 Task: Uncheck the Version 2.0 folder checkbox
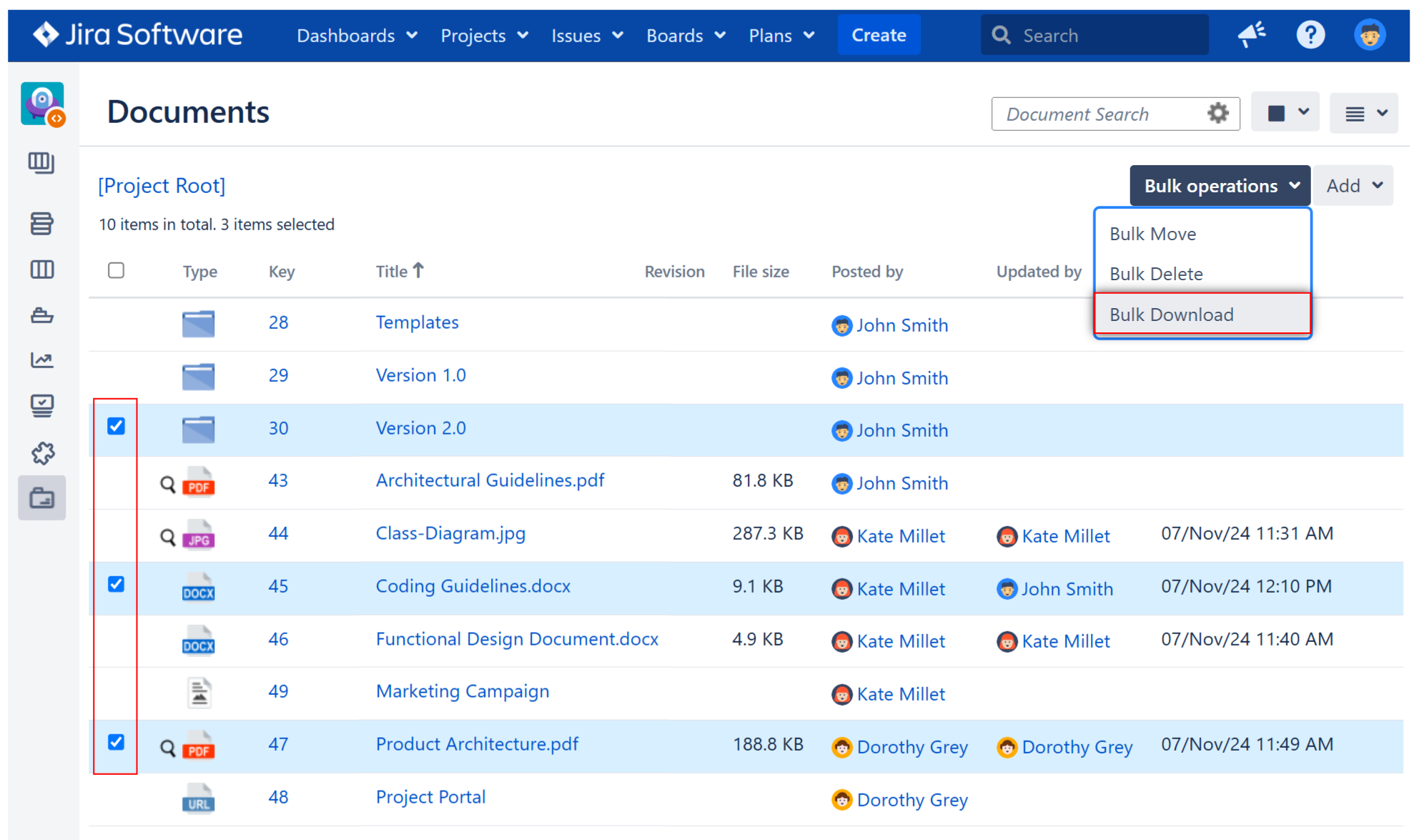tap(116, 427)
